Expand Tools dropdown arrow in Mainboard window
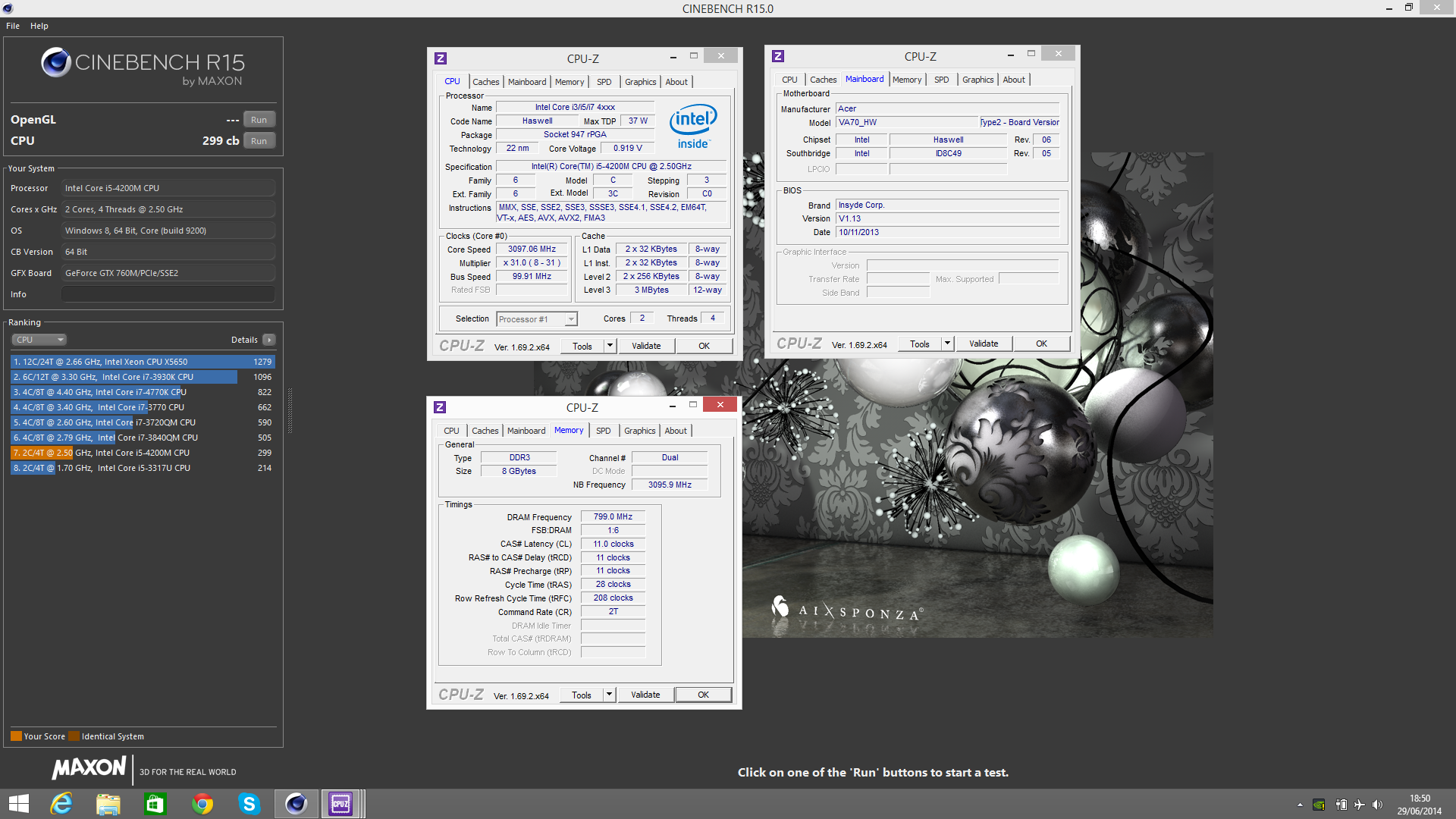This screenshot has width=1456, height=819. click(946, 344)
